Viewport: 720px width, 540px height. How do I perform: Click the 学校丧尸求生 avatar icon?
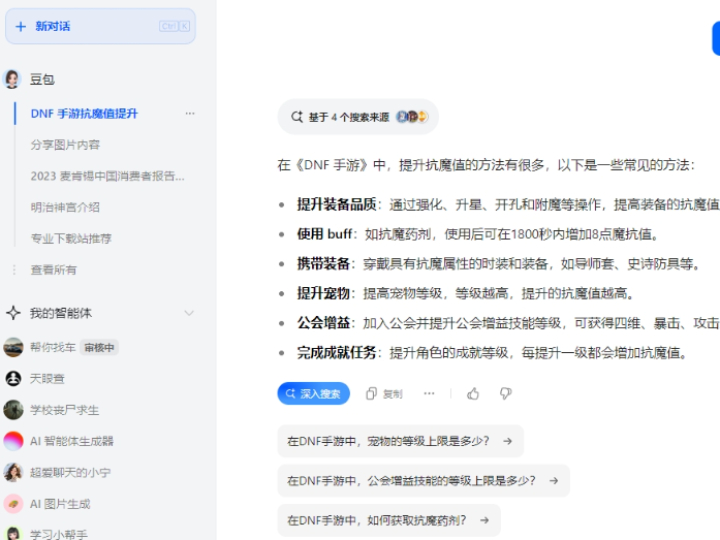[x=13, y=410]
